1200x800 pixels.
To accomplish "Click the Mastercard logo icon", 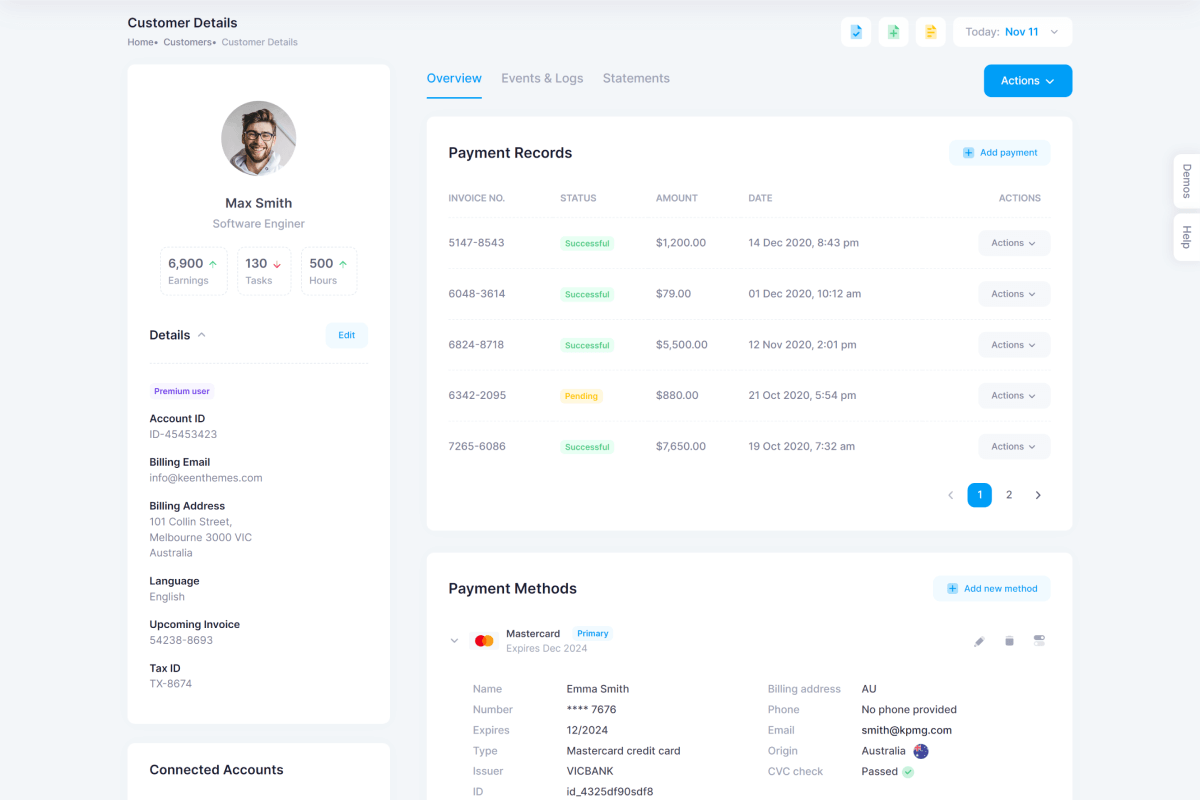I will click(484, 641).
